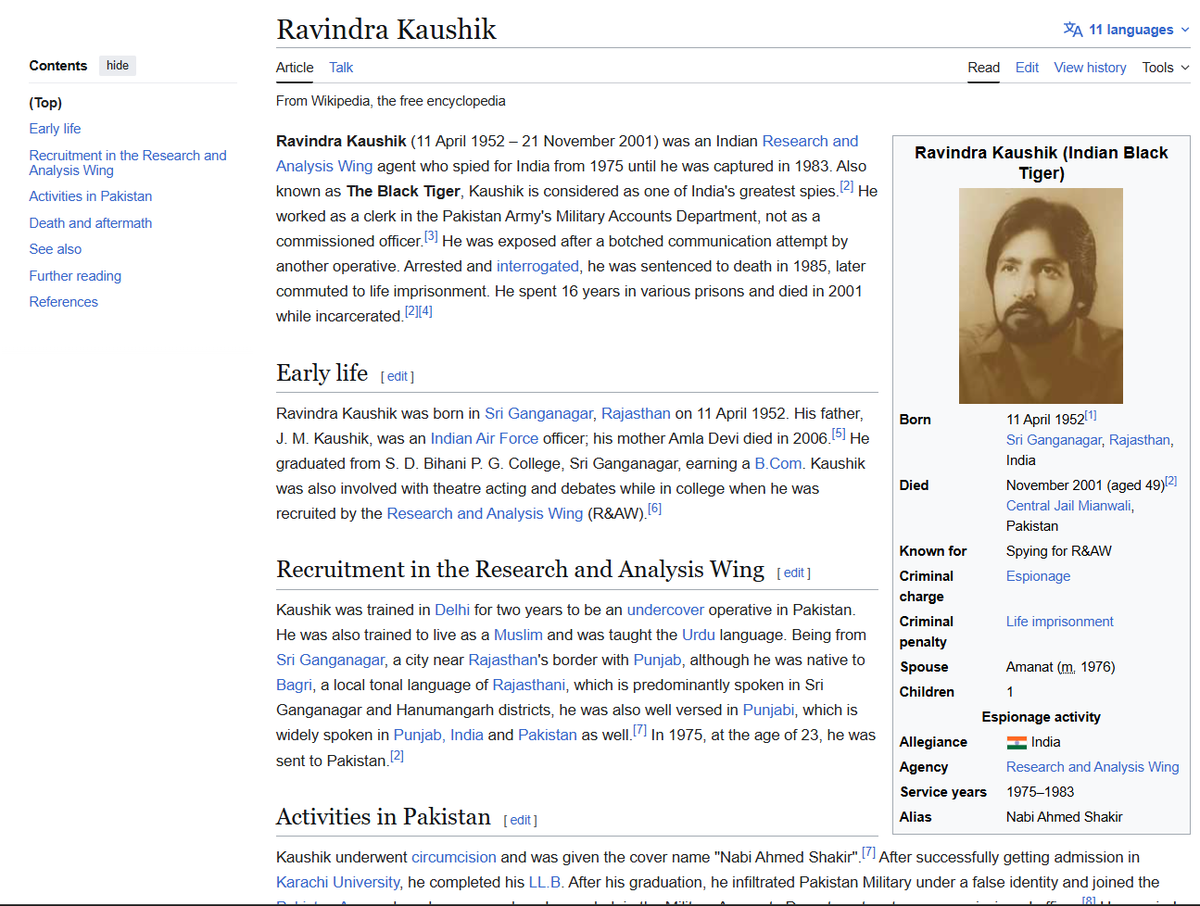Open the Sri Ganganagar link in the Born row of the infobox
Image resolution: width=1200 pixels, height=906 pixels.
click(x=1055, y=441)
